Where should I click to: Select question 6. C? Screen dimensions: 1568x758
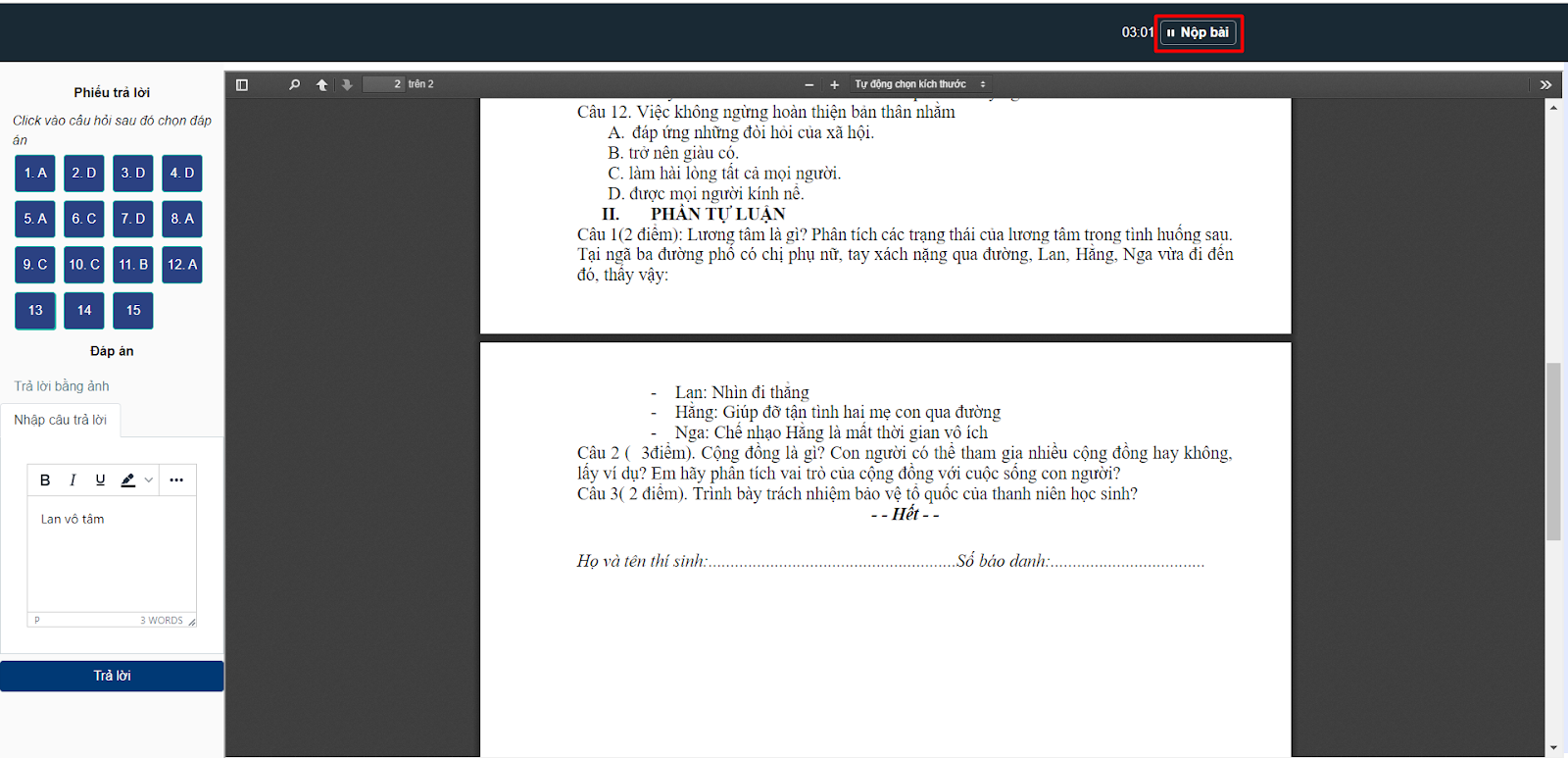pos(84,219)
